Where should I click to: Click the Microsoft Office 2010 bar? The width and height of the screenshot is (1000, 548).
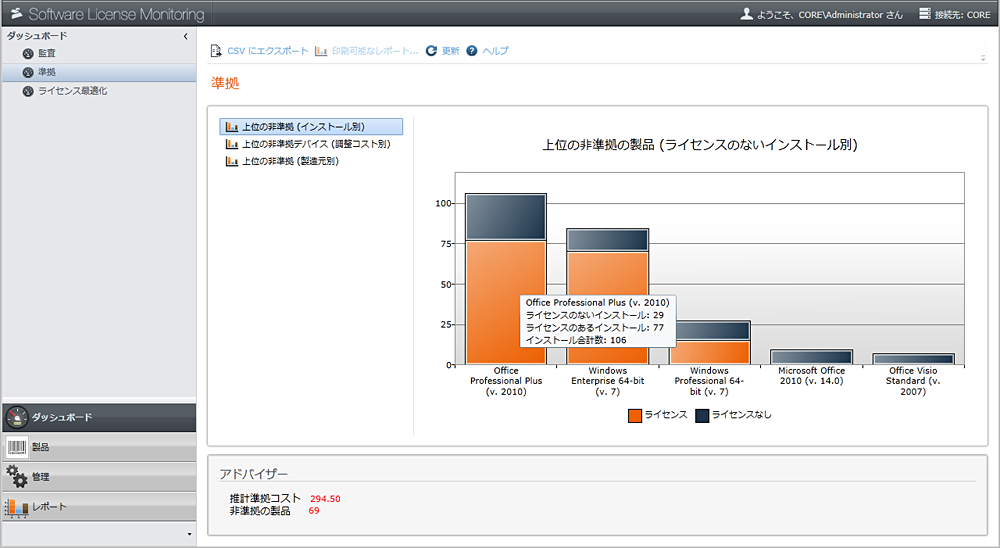tap(811, 357)
